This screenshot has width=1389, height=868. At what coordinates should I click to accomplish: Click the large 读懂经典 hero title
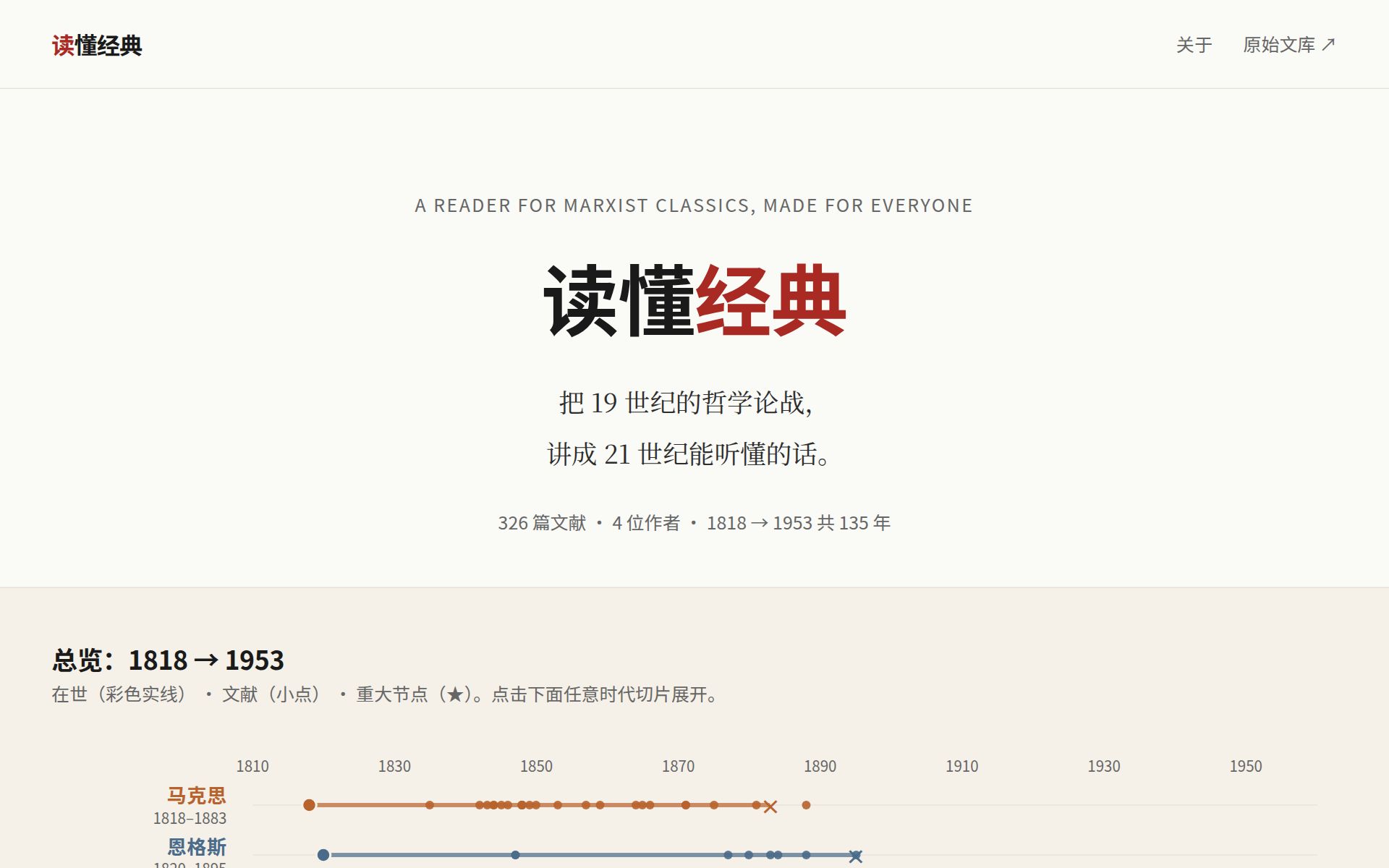tap(694, 300)
